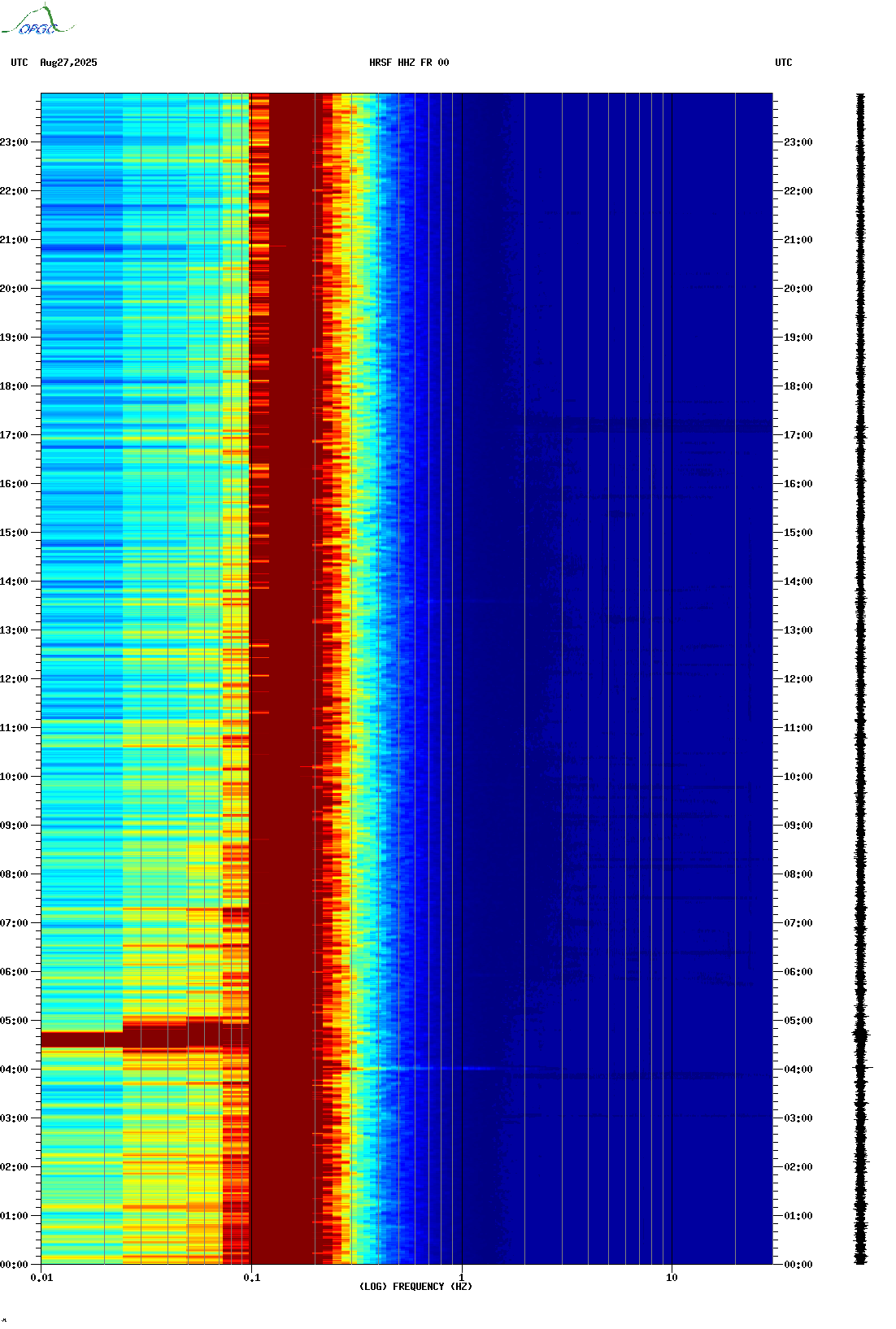Click the dark red low-frequency band near 04:40
This screenshot has width=896, height=1329.
[81, 1039]
